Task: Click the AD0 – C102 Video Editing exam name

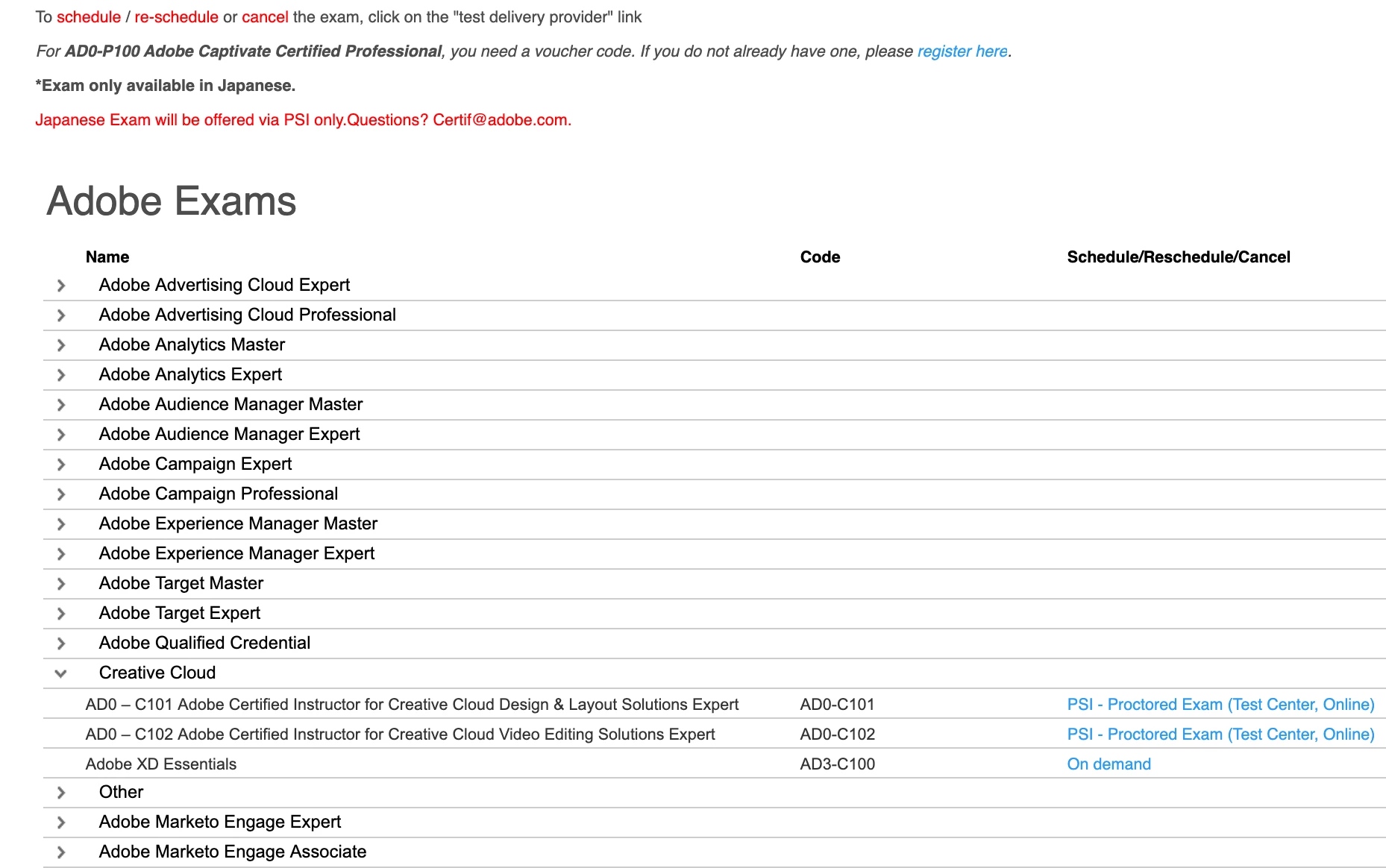Action: [x=401, y=735]
